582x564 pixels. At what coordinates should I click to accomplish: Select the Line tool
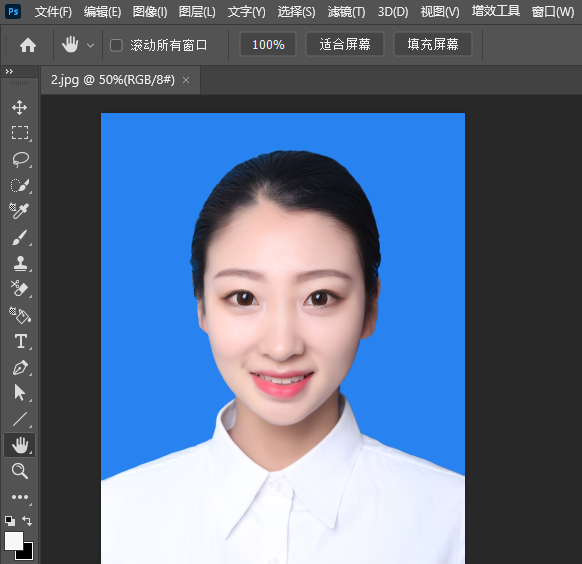20,419
